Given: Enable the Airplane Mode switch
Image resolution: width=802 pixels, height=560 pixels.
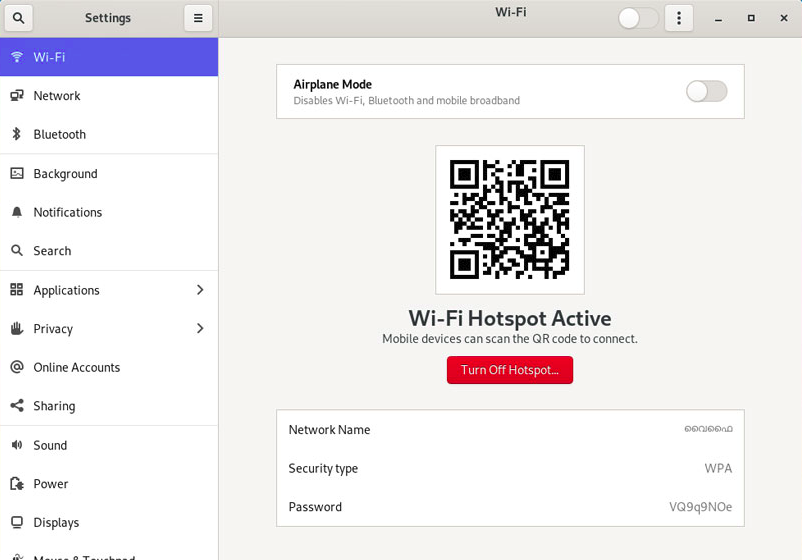Looking at the screenshot, I should [706, 92].
